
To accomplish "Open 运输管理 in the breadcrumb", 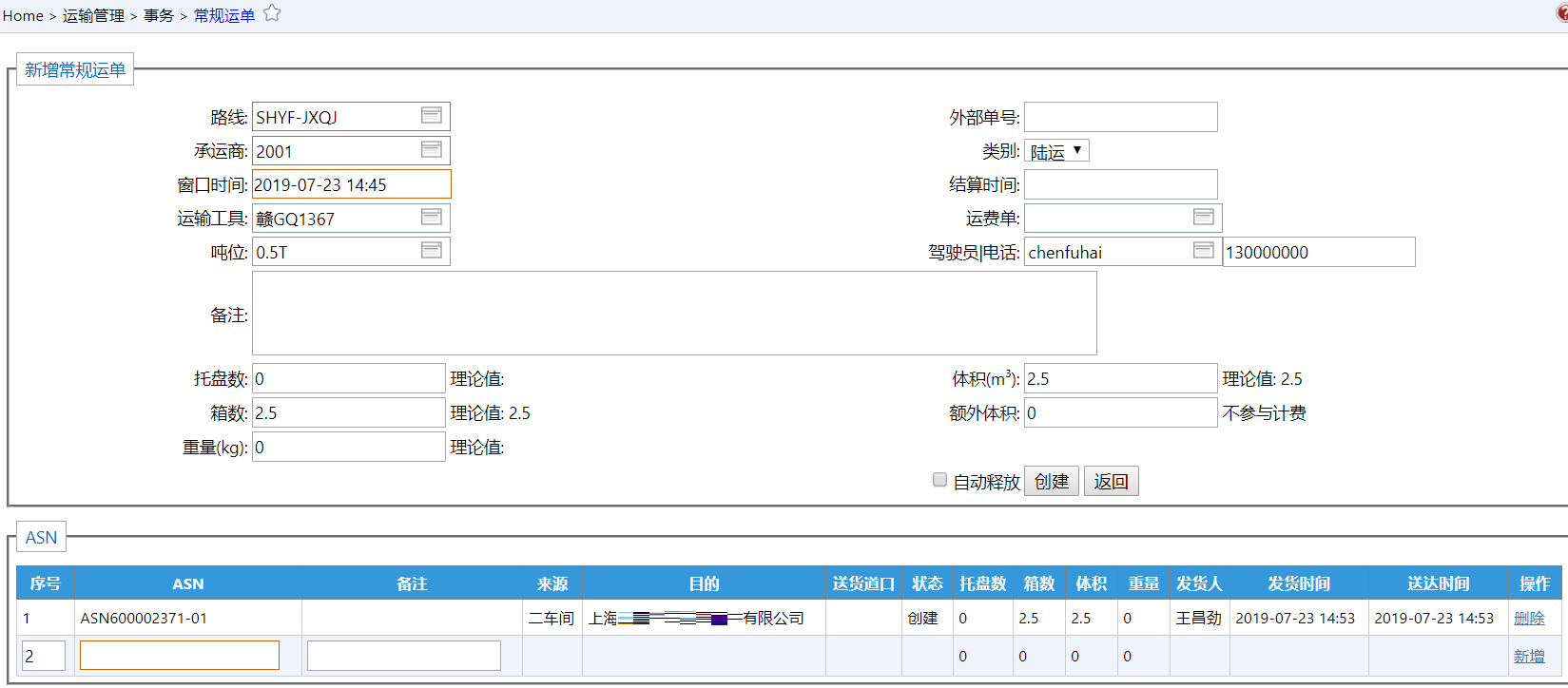I will click(x=93, y=15).
